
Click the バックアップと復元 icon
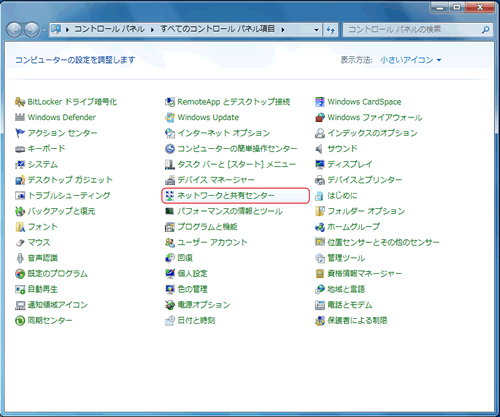(x=20, y=211)
